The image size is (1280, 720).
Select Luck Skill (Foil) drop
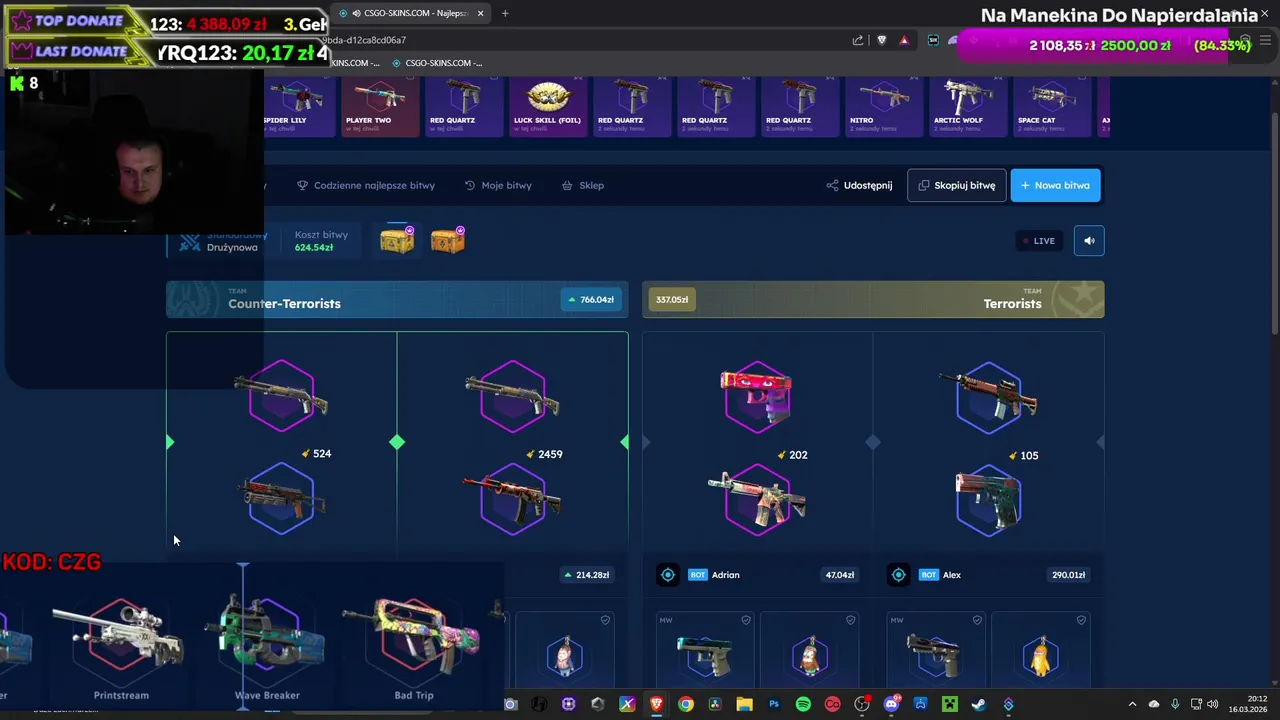pyautogui.click(x=548, y=107)
